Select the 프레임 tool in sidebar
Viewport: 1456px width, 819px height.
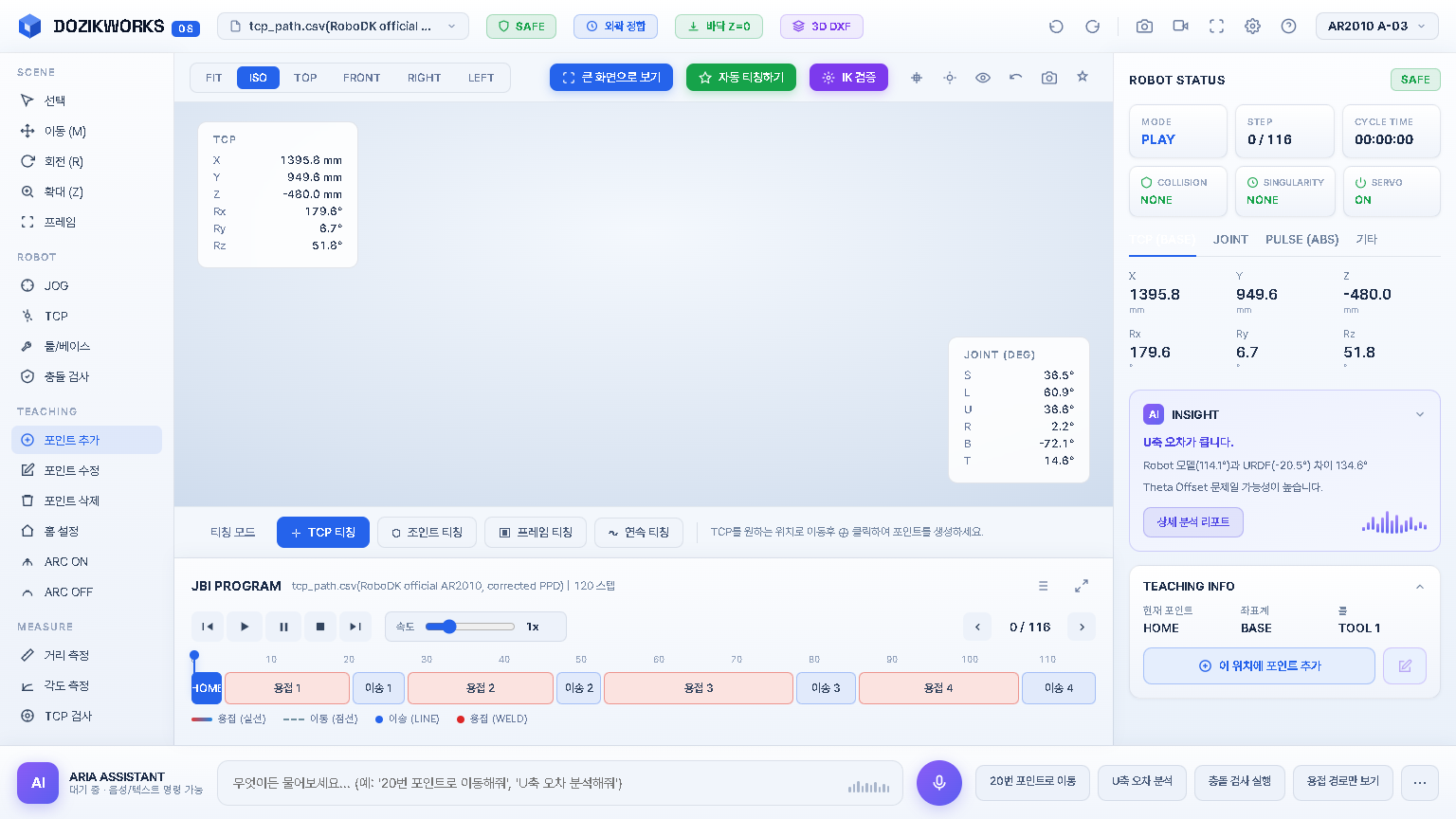click(86, 222)
